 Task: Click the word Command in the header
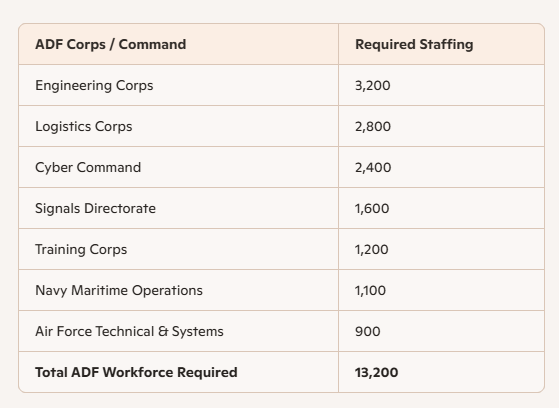[x=152, y=45]
